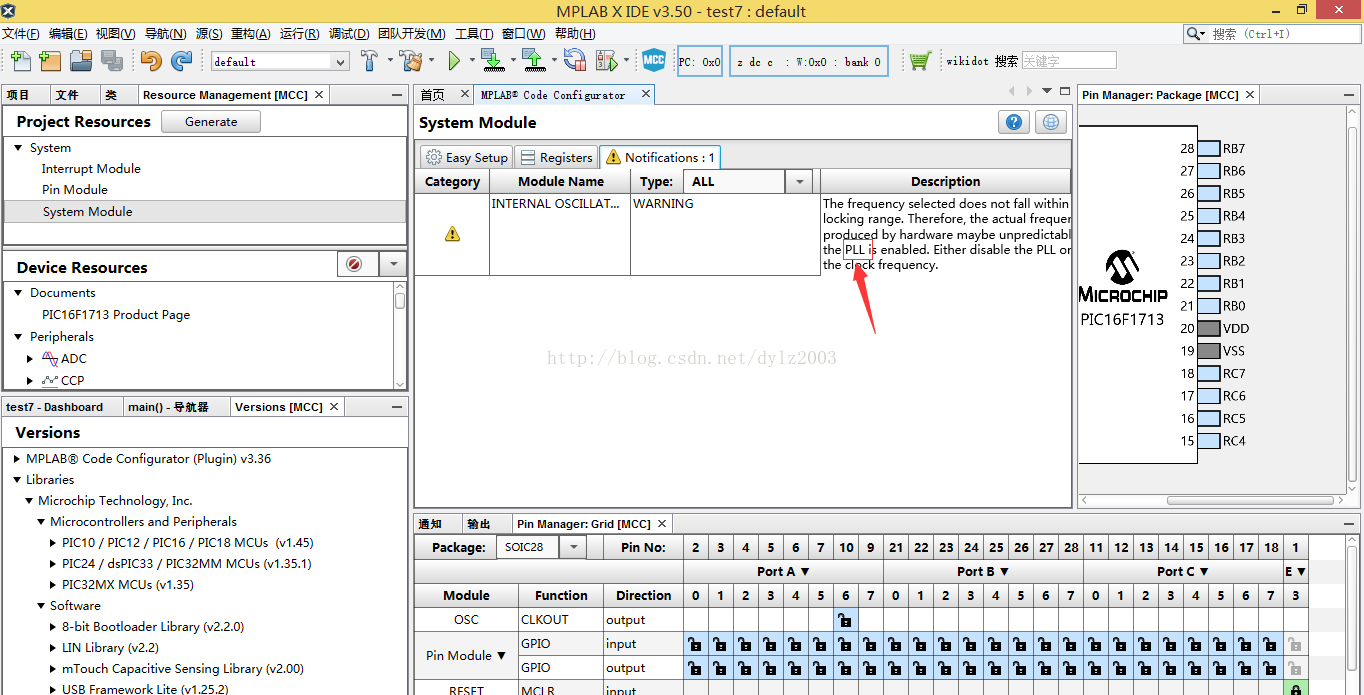Click the Clean and Build broom icon
Image resolution: width=1364 pixels, height=695 pixels.
pyautogui.click(x=411, y=61)
